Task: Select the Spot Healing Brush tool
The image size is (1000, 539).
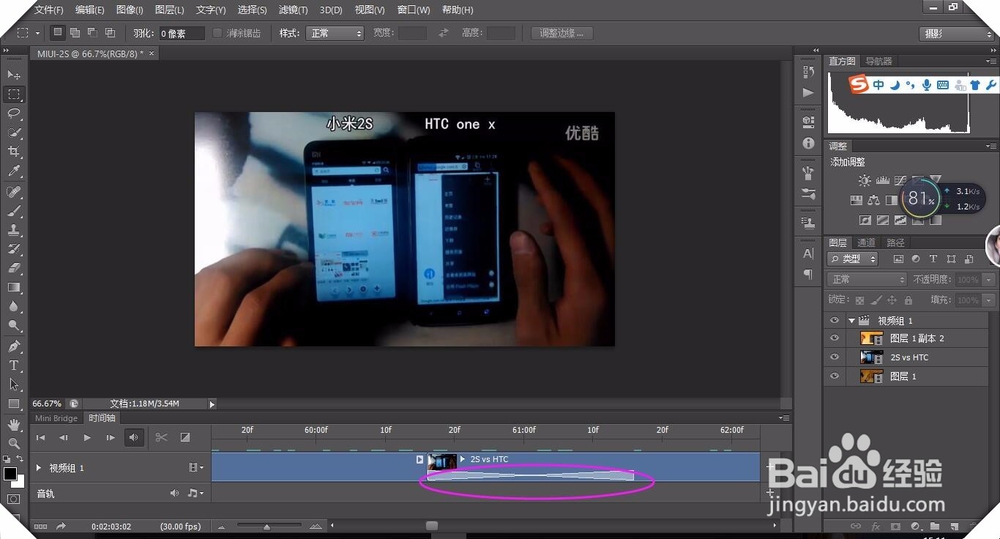Action: click(13, 191)
